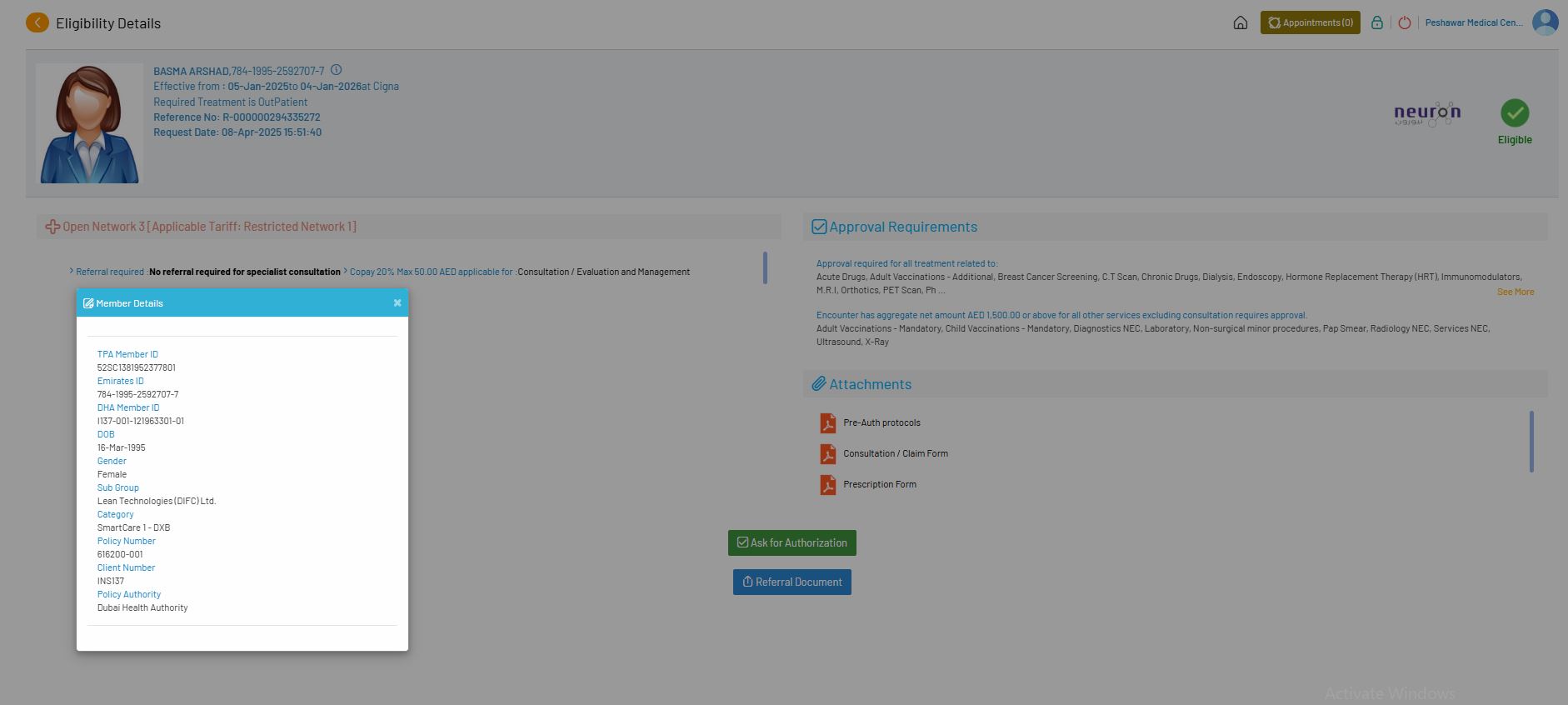Click the Reference No R-000000294335272 text

click(x=237, y=117)
